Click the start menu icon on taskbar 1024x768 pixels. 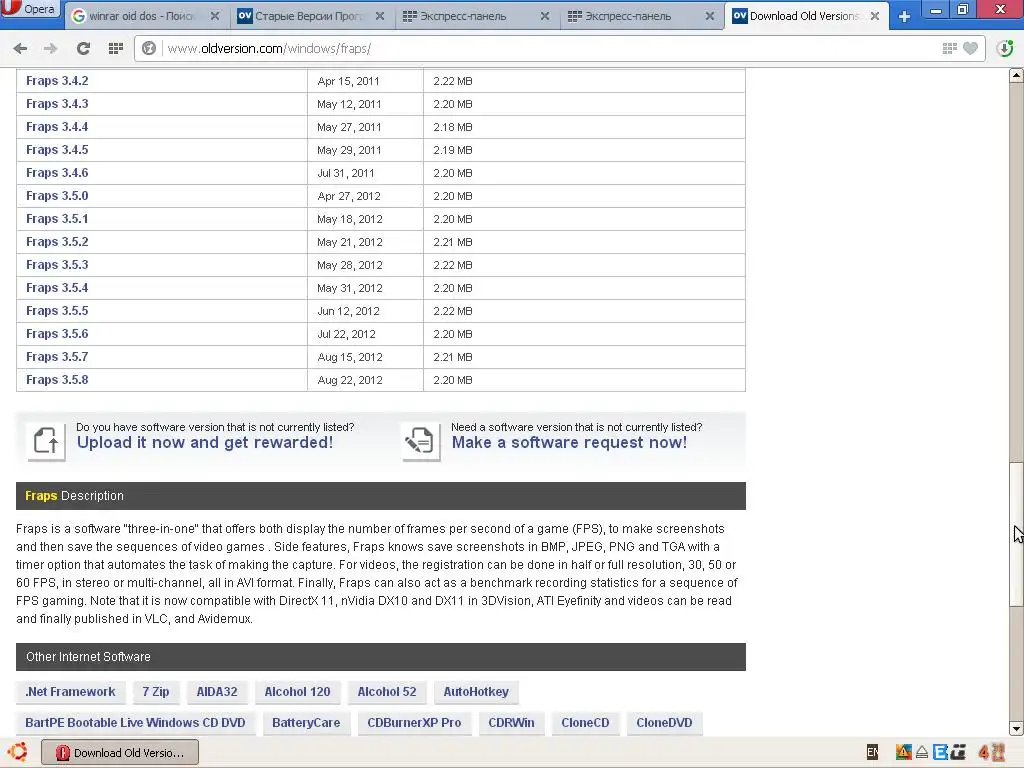(x=18, y=752)
